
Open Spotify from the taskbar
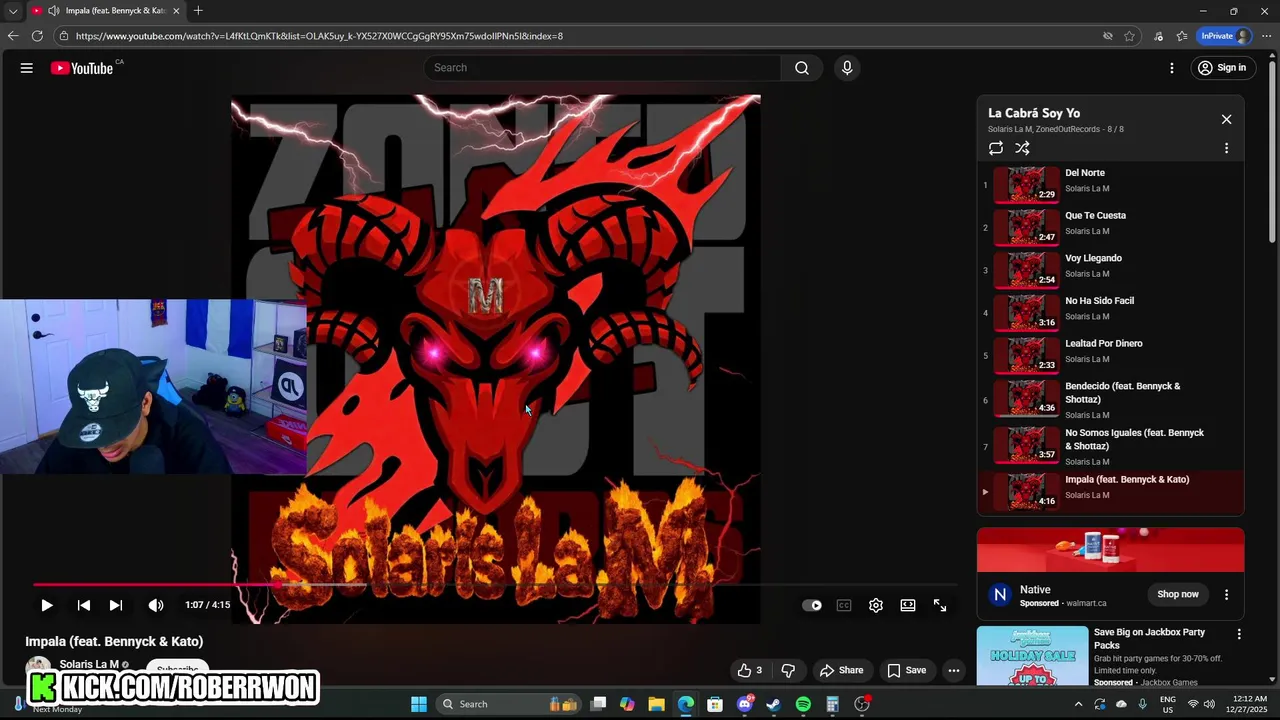pos(803,704)
